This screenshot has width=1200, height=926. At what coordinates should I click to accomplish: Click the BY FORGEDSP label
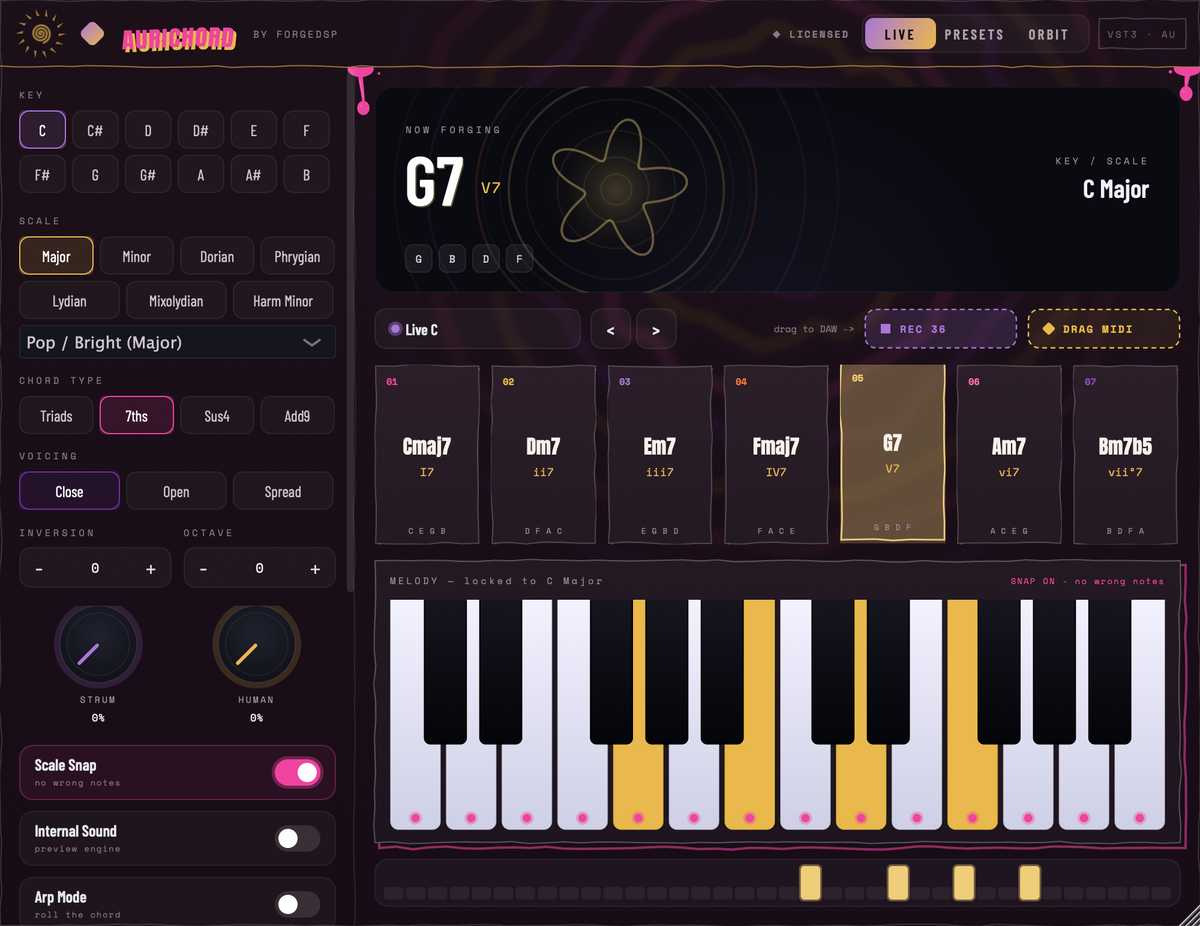295,34
